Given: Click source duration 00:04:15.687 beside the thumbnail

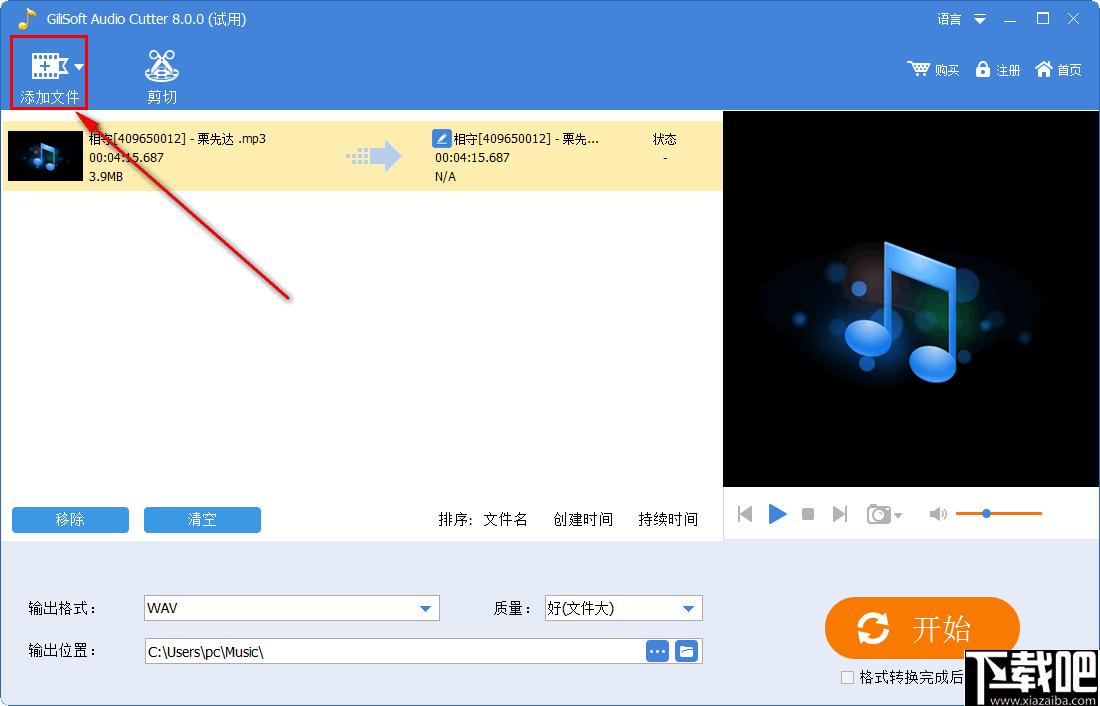Looking at the screenshot, I should pyautogui.click(x=126, y=157).
